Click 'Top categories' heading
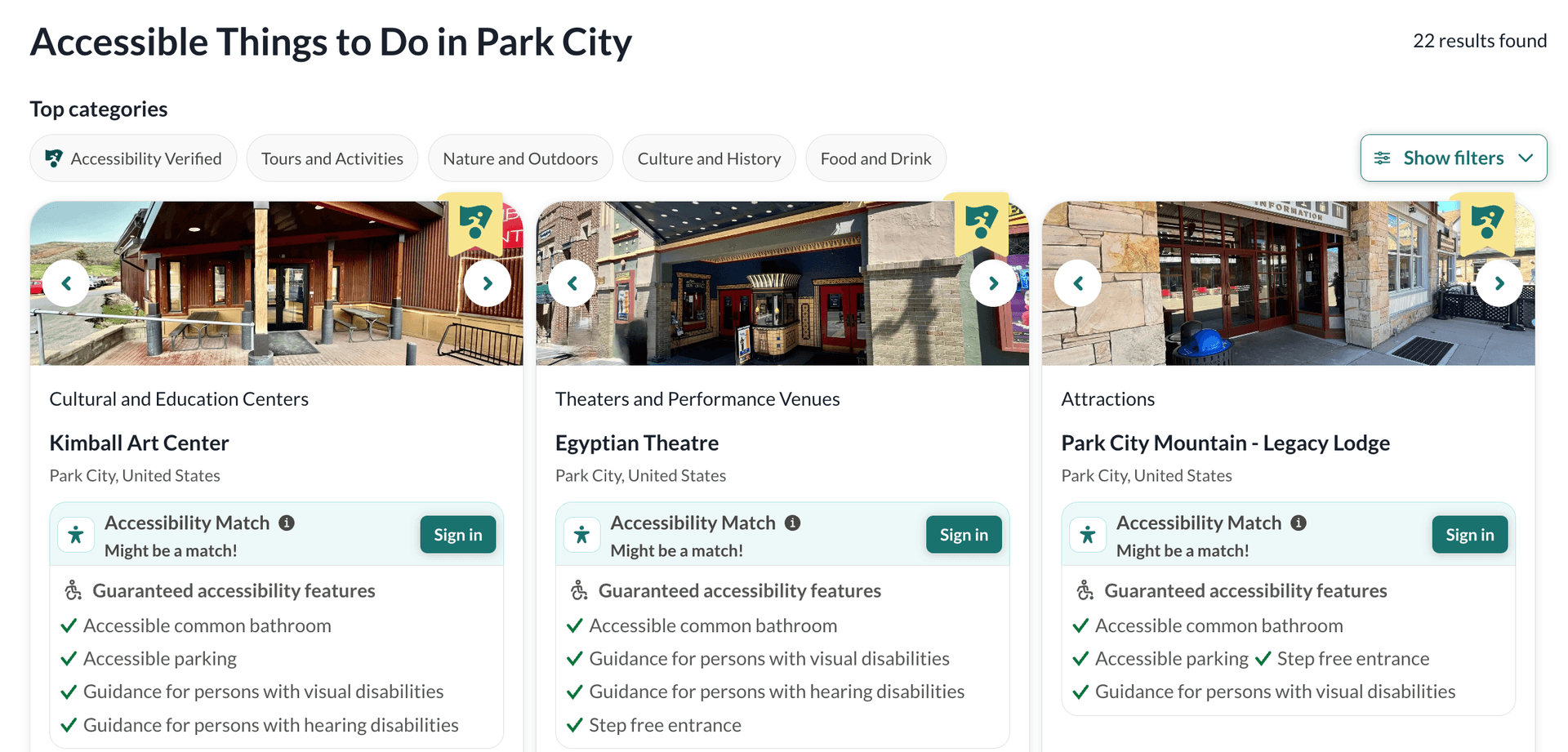Image resolution: width=1568 pixels, height=752 pixels. point(99,109)
